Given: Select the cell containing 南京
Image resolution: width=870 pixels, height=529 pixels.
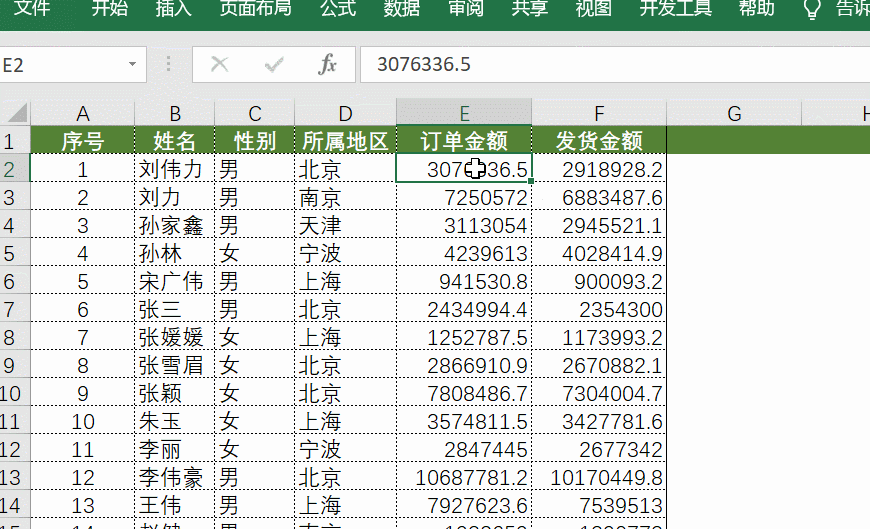Looking at the screenshot, I should 345,197.
